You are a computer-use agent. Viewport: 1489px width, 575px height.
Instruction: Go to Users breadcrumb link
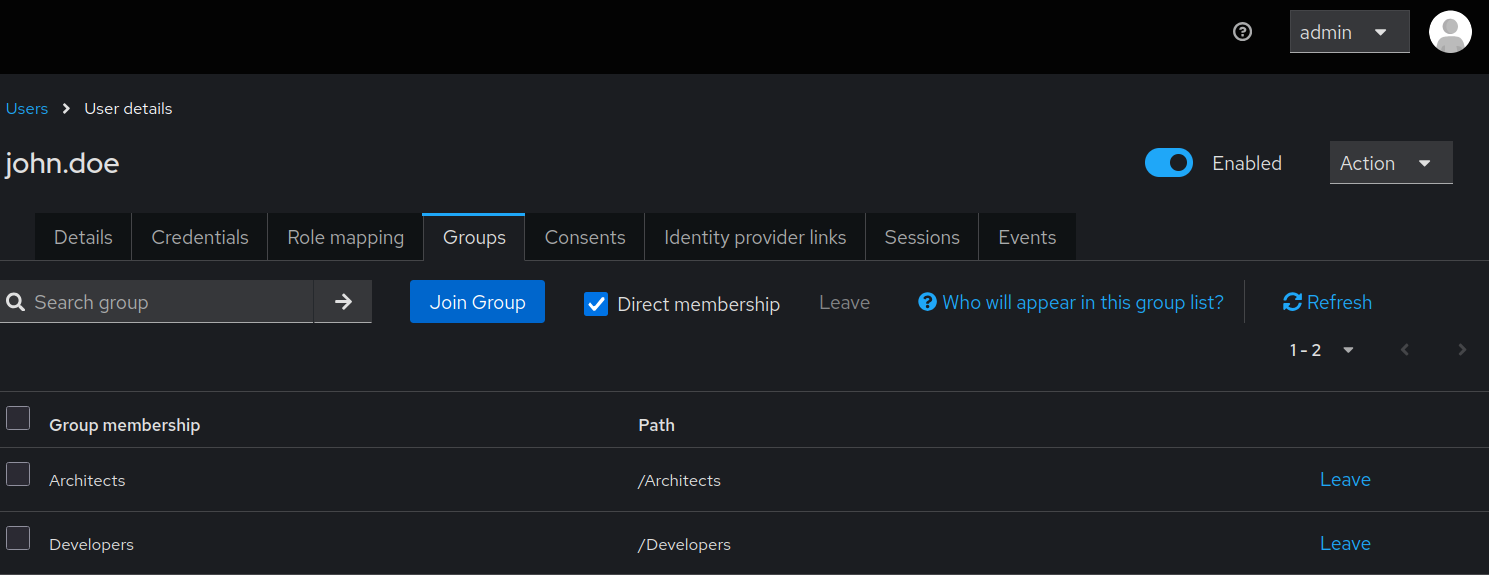(27, 108)
